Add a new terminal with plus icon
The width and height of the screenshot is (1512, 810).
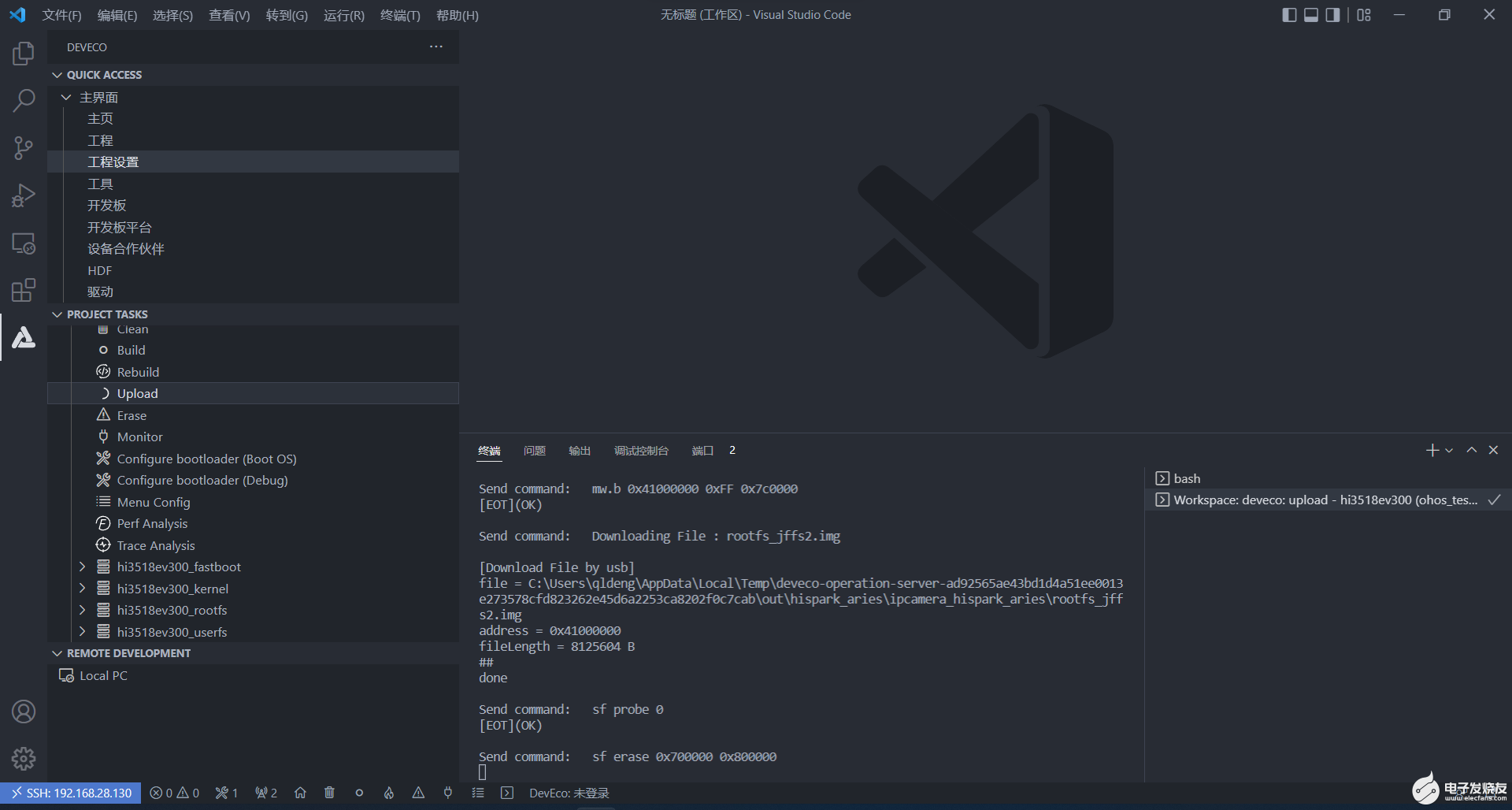[x=1432, y=450]
